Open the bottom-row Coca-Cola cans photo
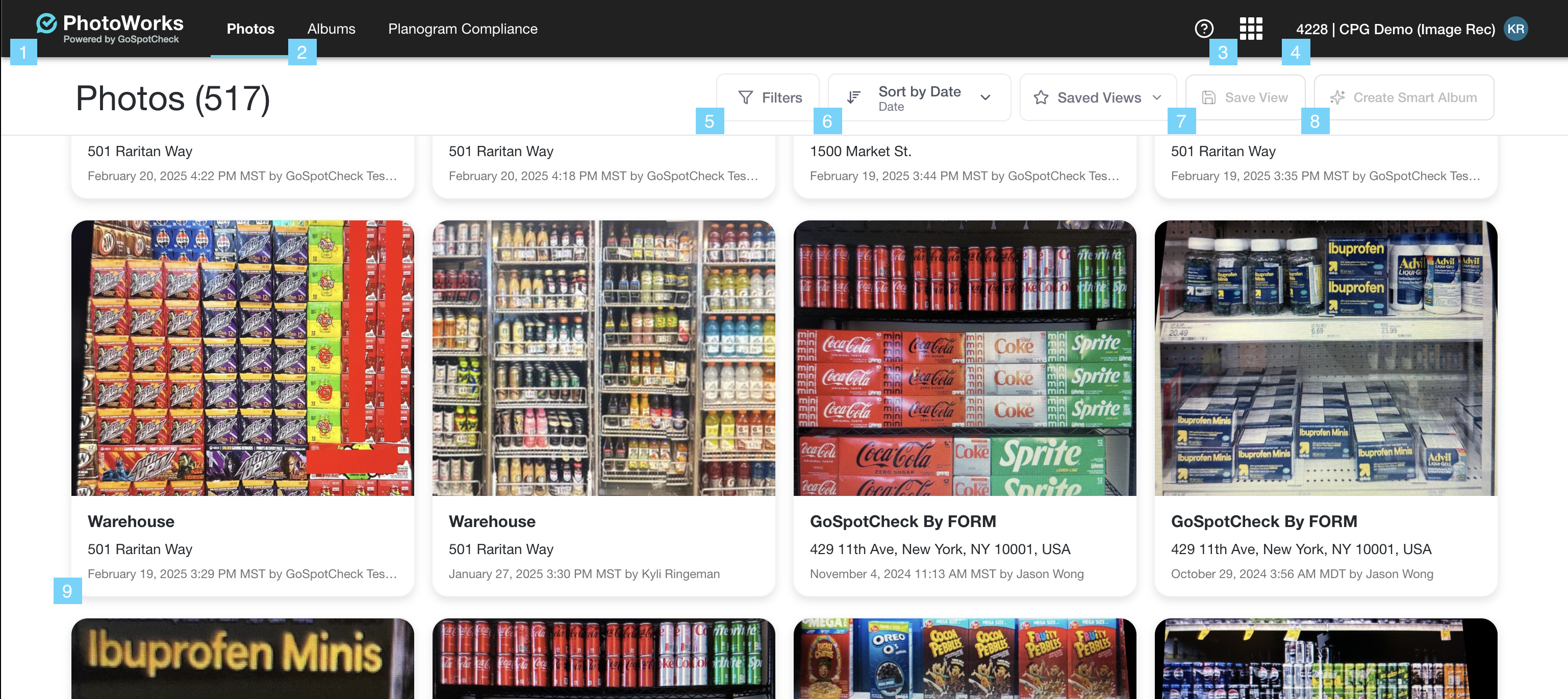This screenshot has height=699, width=1568. coord(603,659)
